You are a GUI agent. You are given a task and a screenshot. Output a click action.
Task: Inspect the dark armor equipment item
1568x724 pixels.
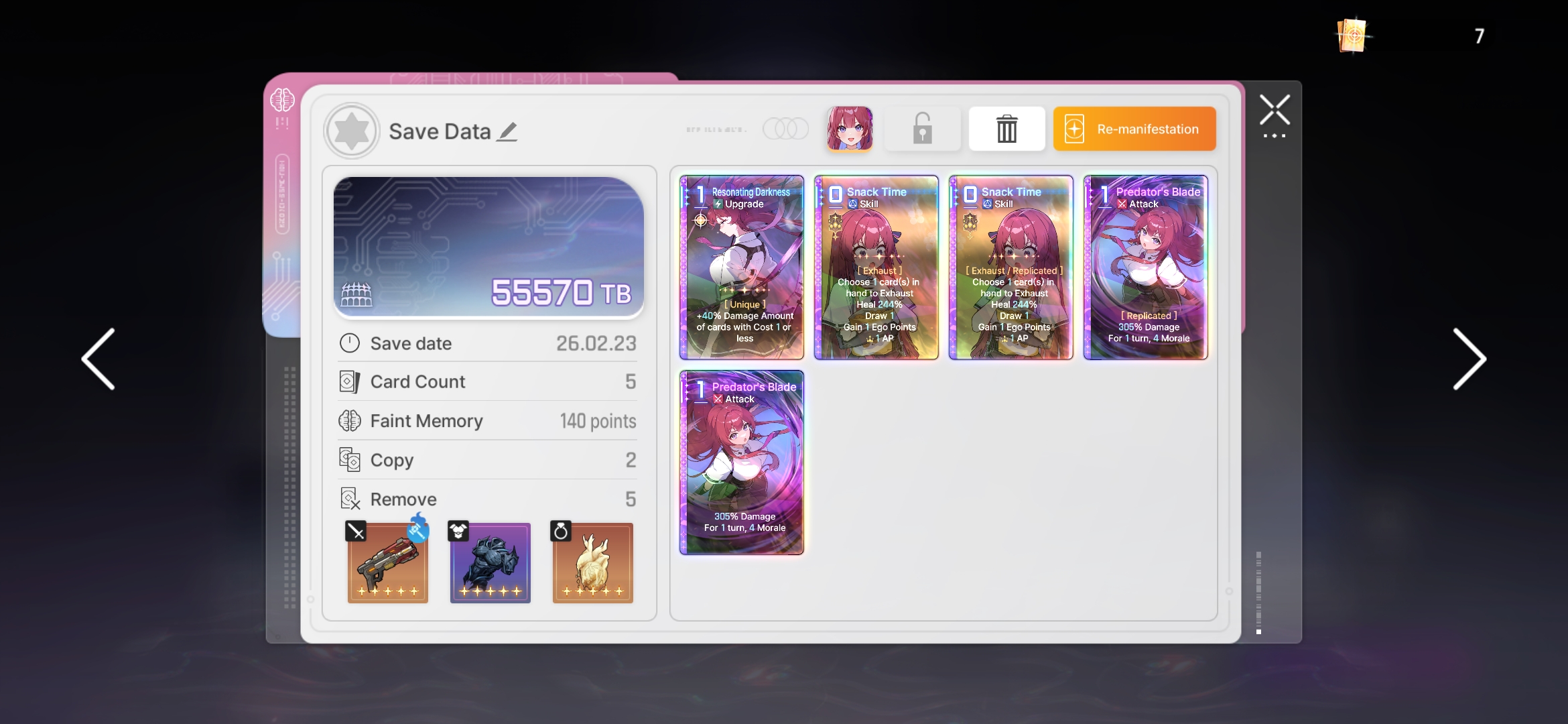(x=490, y=563)
